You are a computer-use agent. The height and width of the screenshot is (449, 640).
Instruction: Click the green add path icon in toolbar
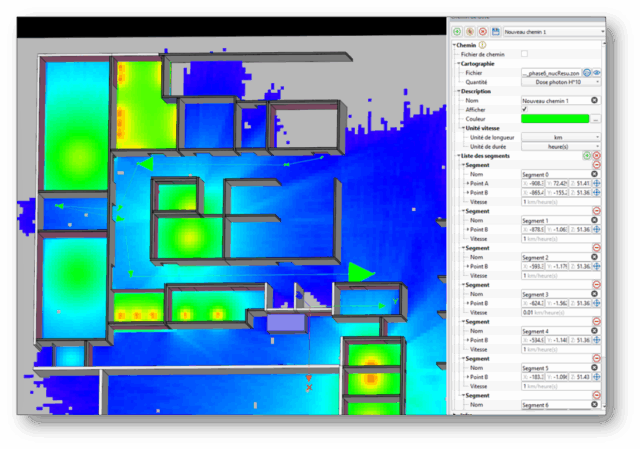click(456, 32)
